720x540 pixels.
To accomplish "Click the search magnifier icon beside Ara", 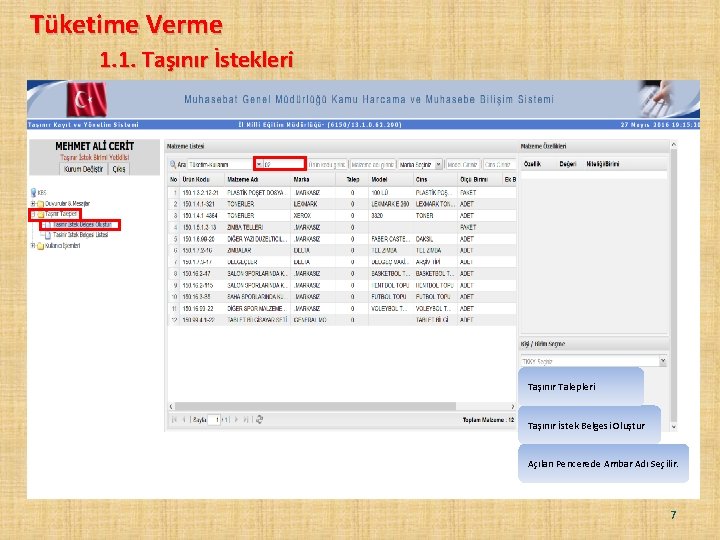I will [173, 164].
